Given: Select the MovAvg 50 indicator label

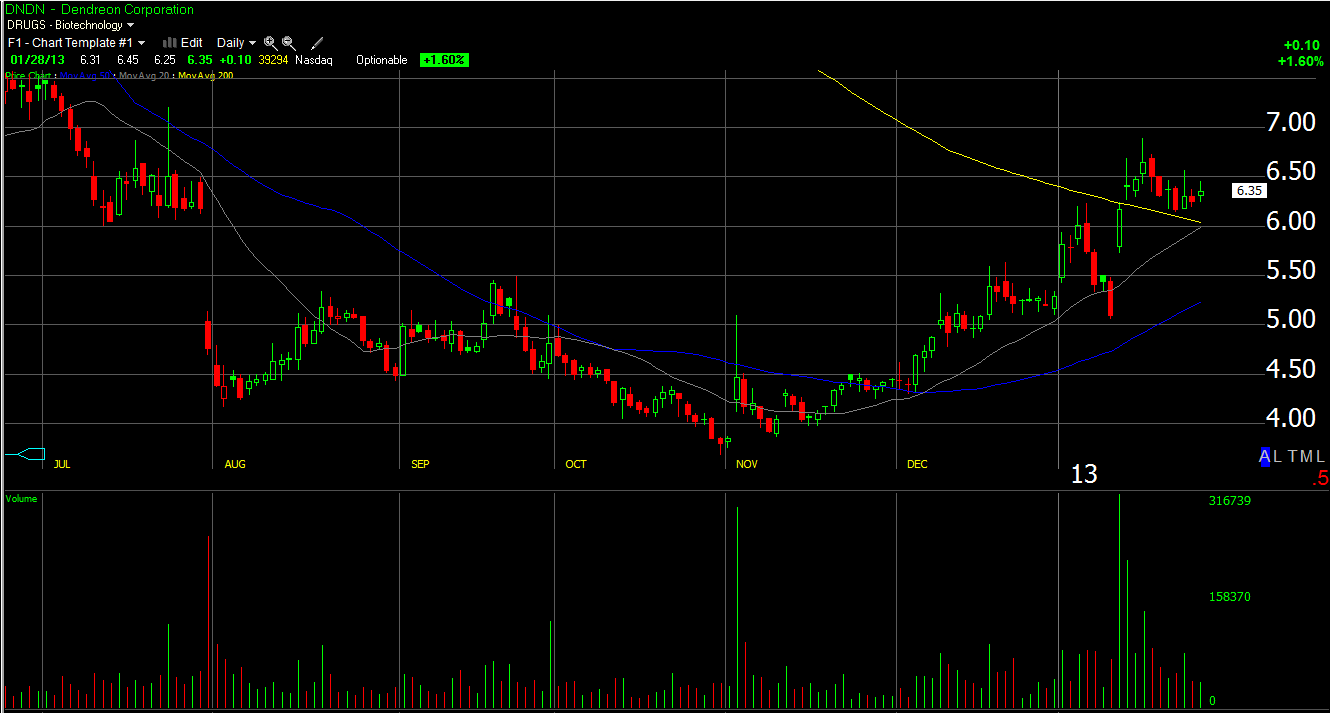Looking at the screenshot, I should [86, 75].
